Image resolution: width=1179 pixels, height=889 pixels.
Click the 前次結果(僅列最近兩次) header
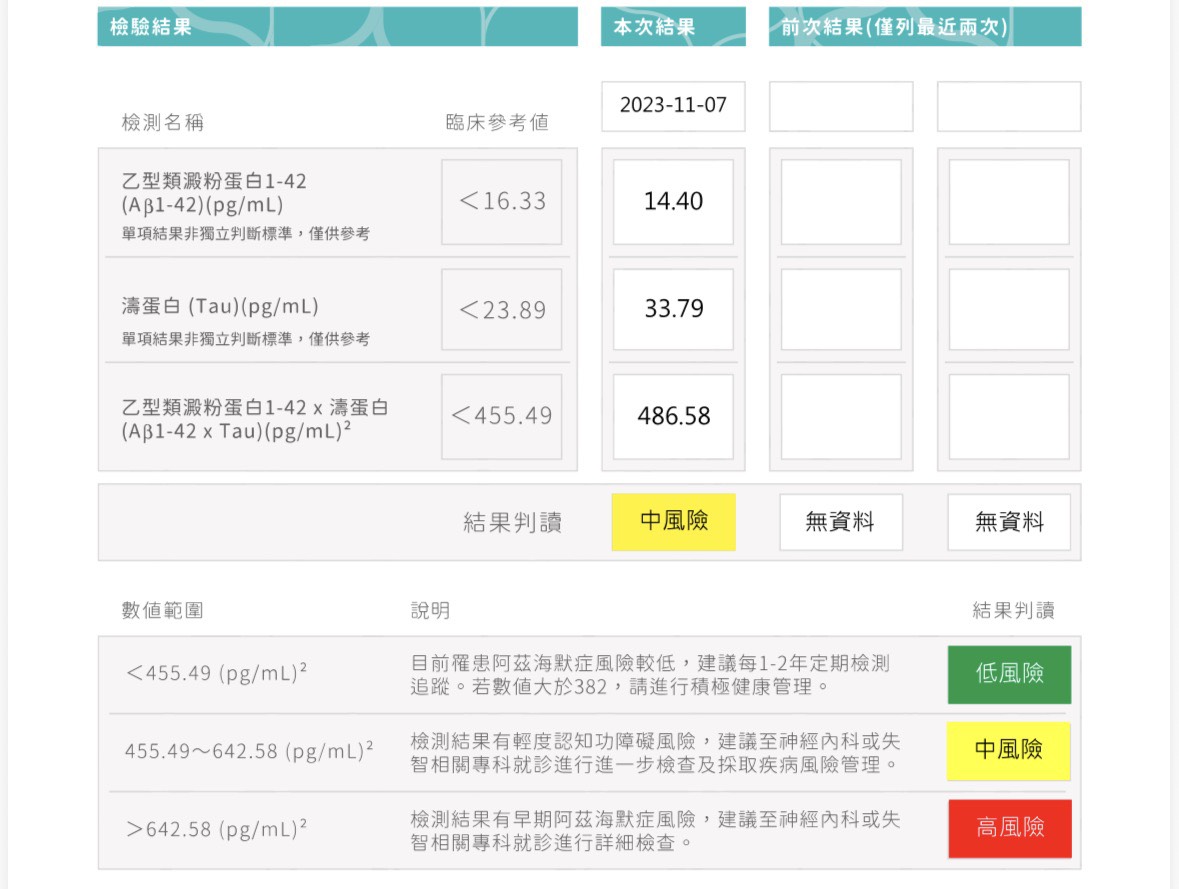pyautogui.click(x=925, y=27)
